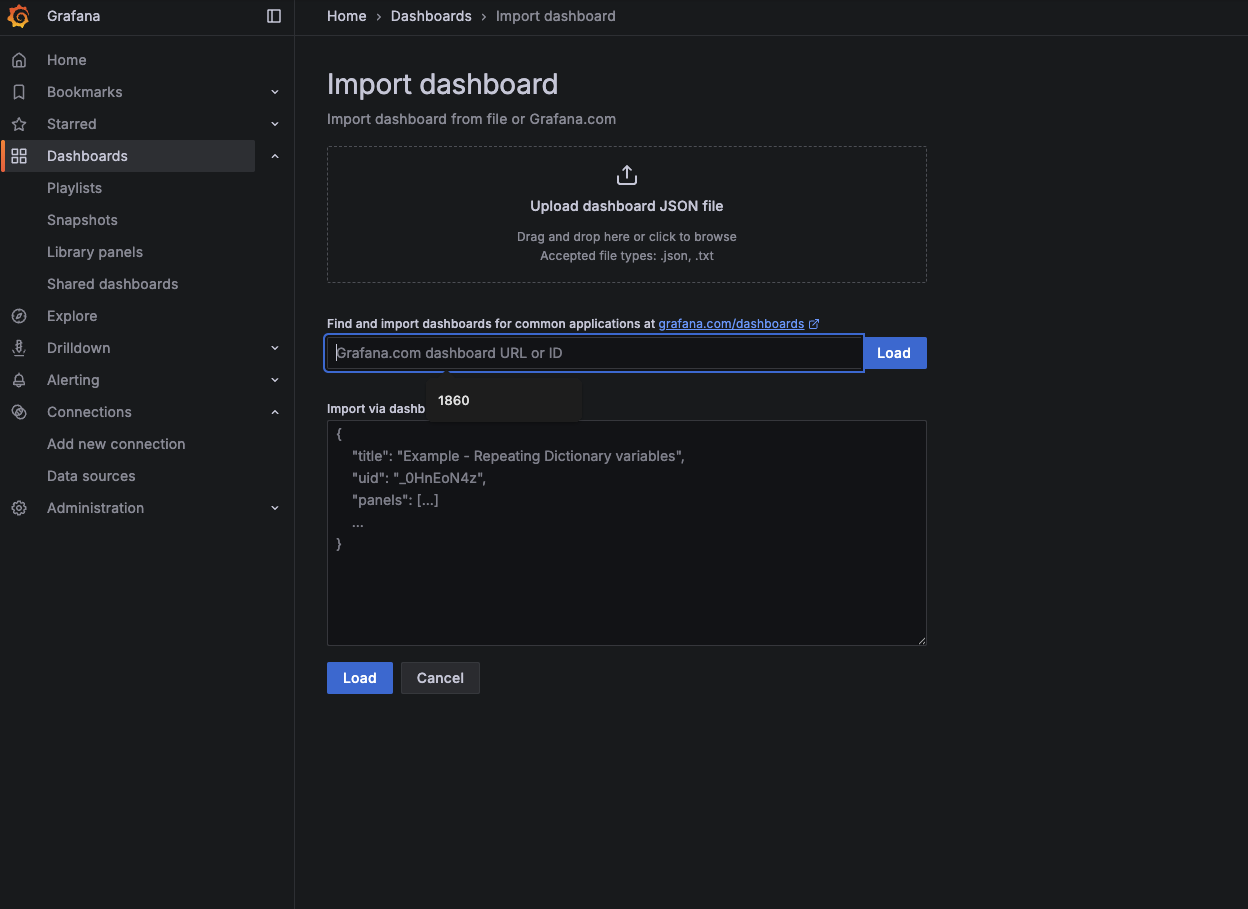This screenshot has width=1248, height=909.
Task: Click the Cancel button
Action: [440, 678]
